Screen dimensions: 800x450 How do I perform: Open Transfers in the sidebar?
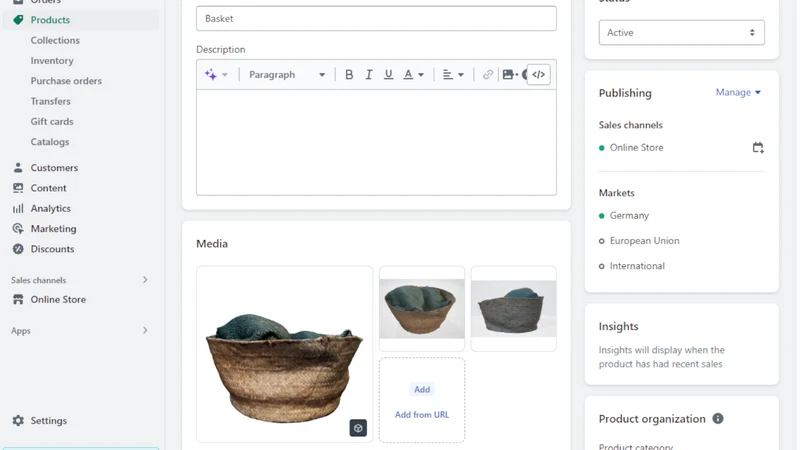click(51, 101)
